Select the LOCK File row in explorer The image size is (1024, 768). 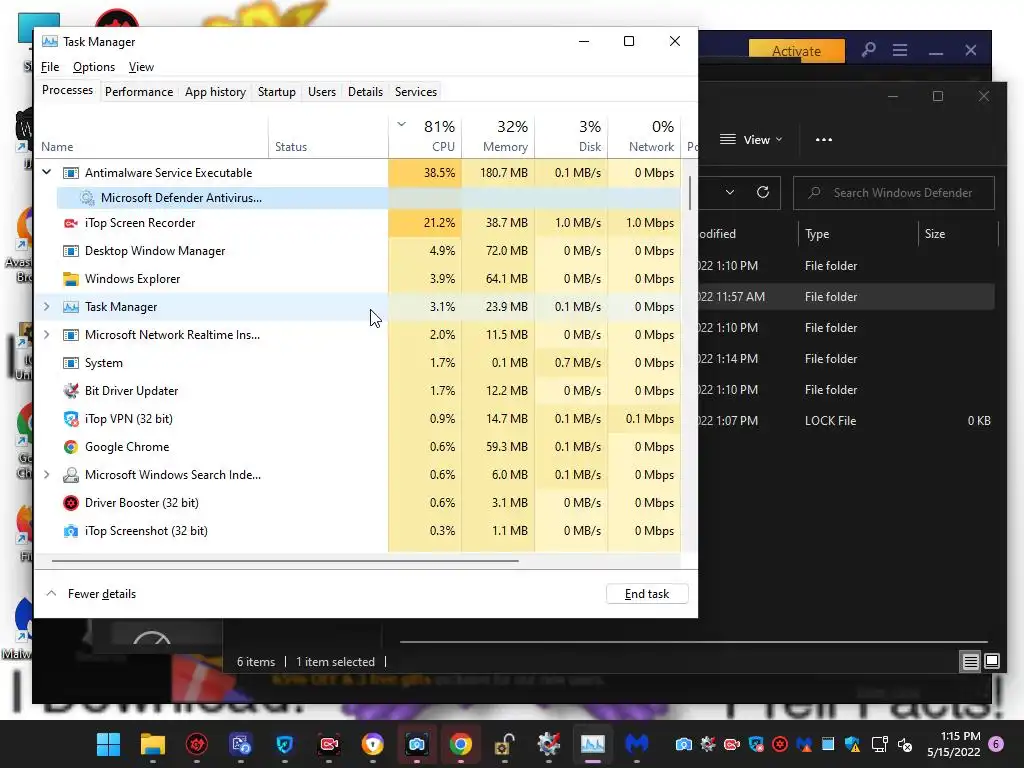846,421
